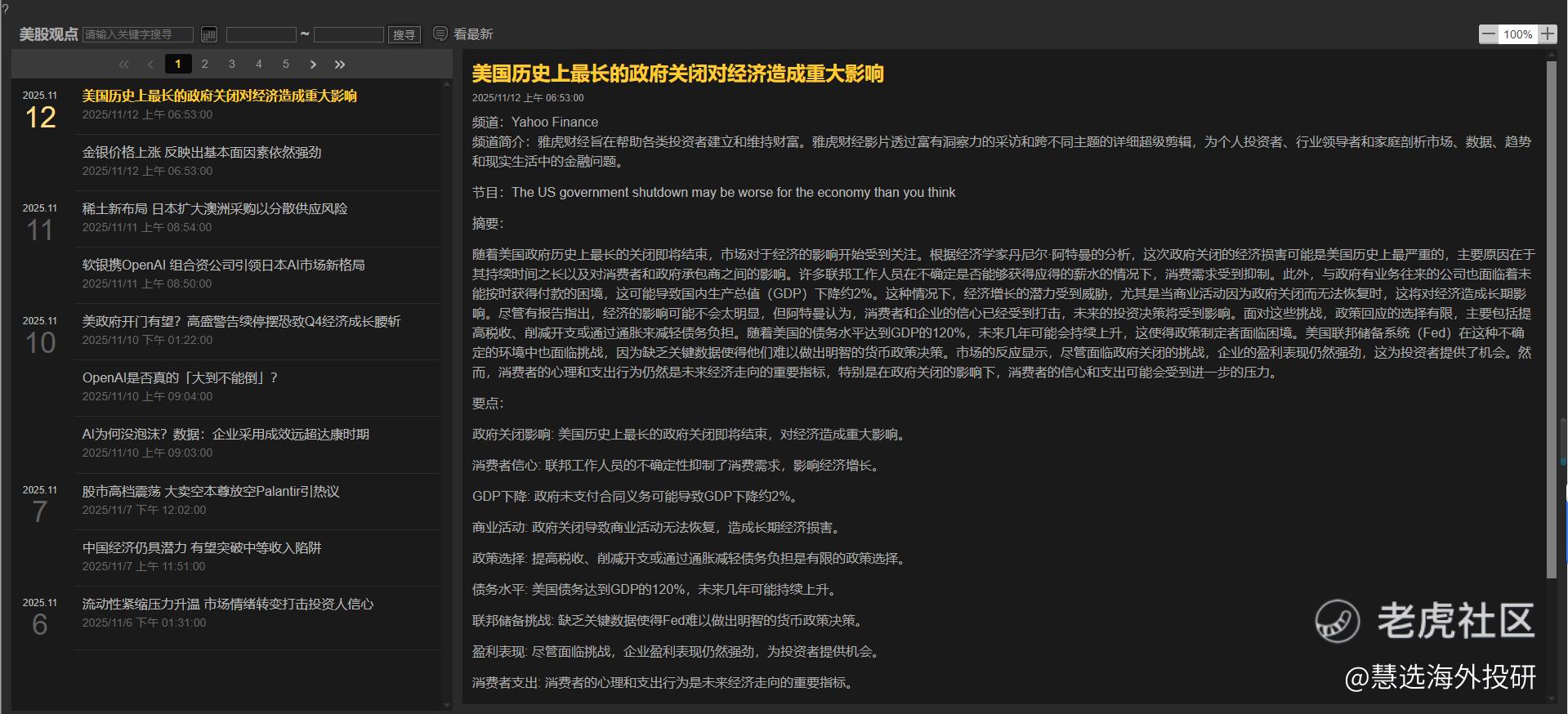This screenshot has width=1568, height=714.
Task: Zoom in with the plus button
Action: click(x=1548, y=33)
